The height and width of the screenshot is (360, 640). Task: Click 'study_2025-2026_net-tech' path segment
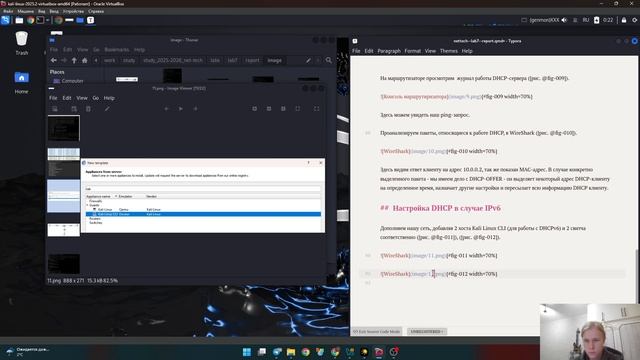pos(173,60)
